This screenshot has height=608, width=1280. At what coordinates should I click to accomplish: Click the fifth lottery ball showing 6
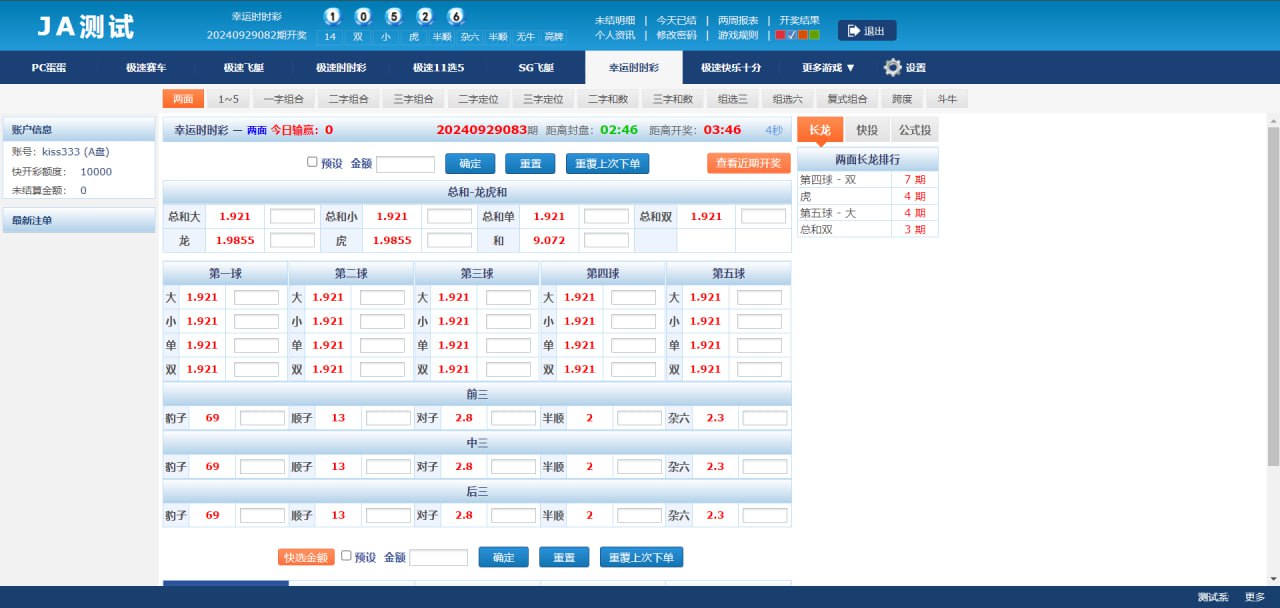pos(455,17)
